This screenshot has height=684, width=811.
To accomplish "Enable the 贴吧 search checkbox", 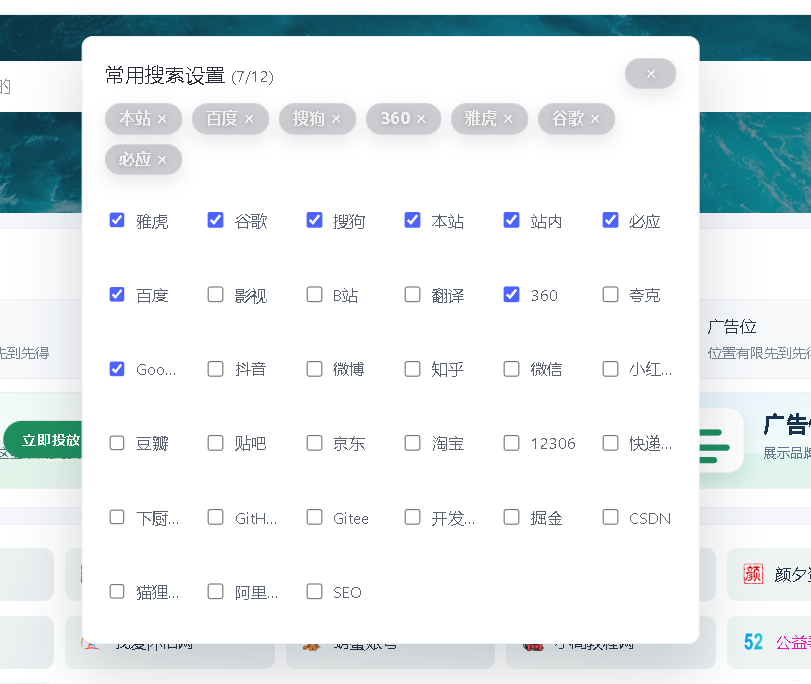I will point(215,443).
